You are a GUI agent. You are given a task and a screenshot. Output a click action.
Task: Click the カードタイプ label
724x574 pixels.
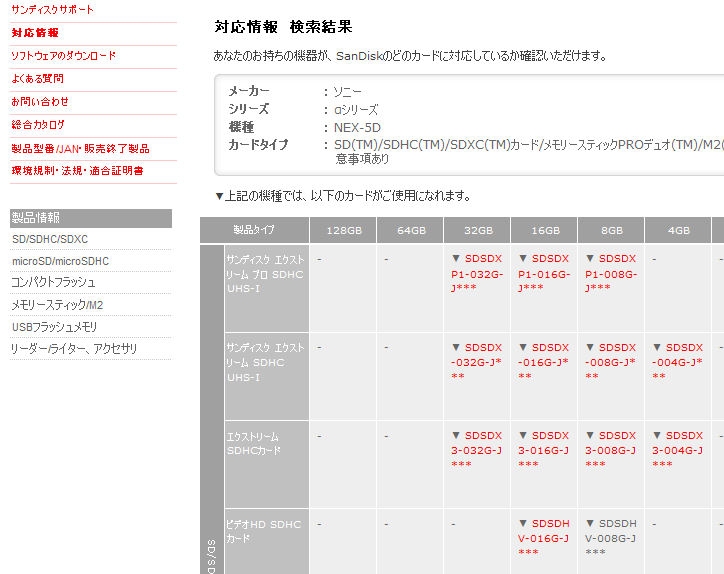pos(258,145)
